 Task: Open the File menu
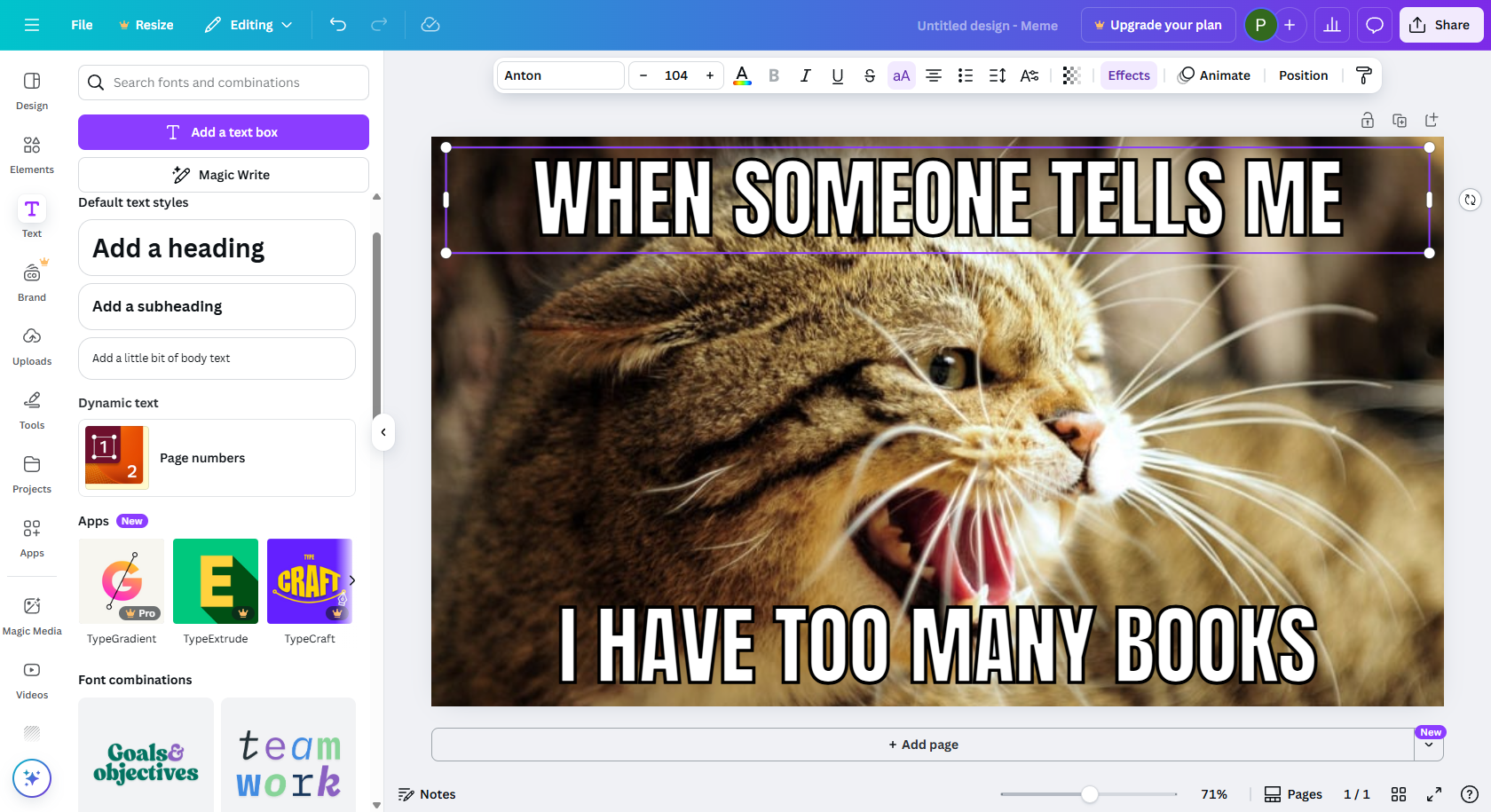click(x=81, y=25)
